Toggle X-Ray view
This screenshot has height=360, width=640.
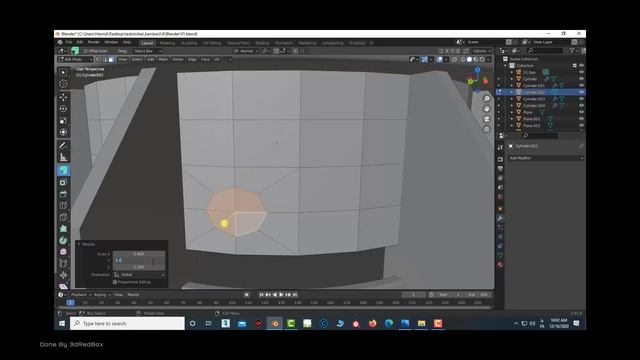pos(454,60)
